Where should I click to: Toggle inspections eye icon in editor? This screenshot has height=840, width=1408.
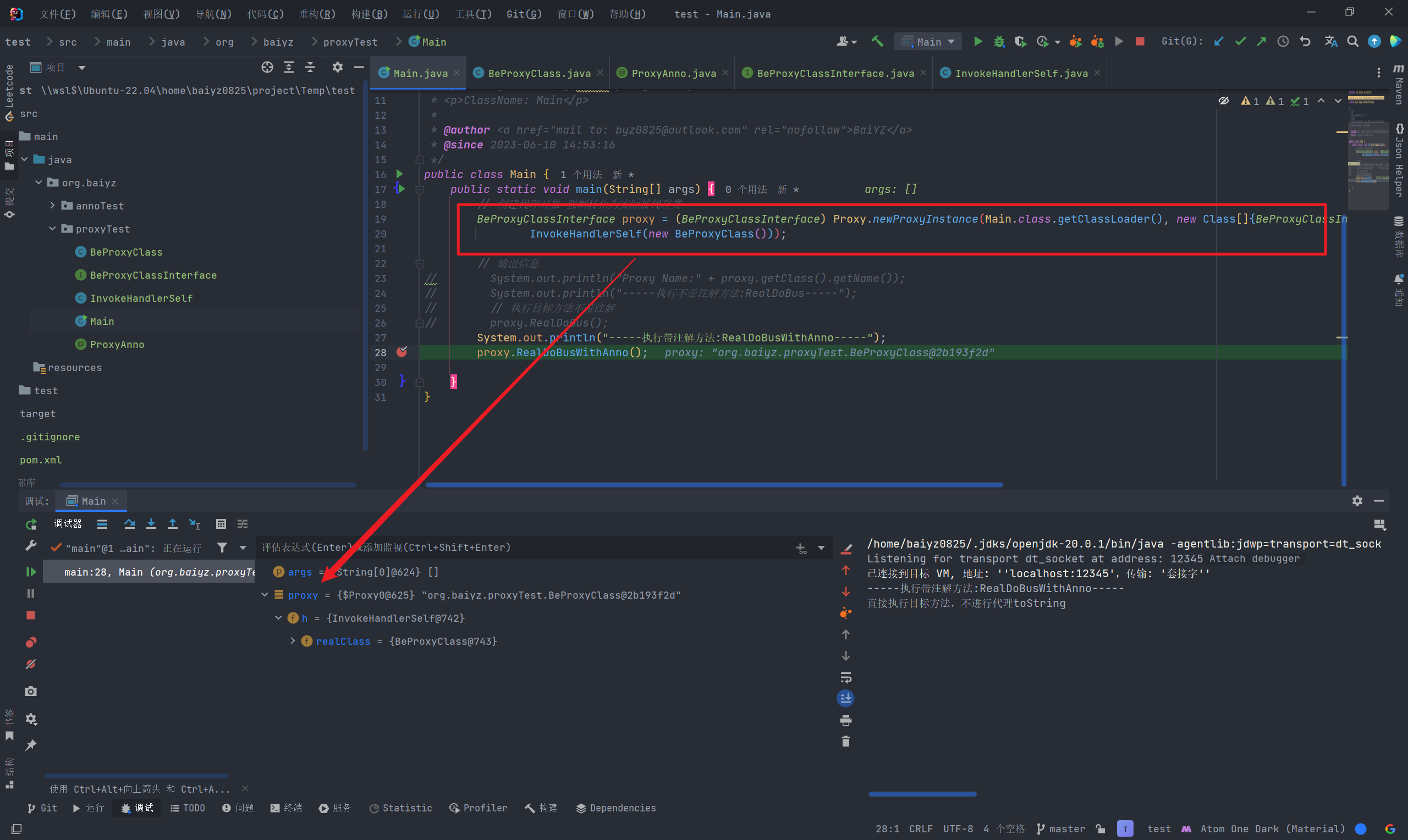pyautogui.click(x=1224, y=101)
